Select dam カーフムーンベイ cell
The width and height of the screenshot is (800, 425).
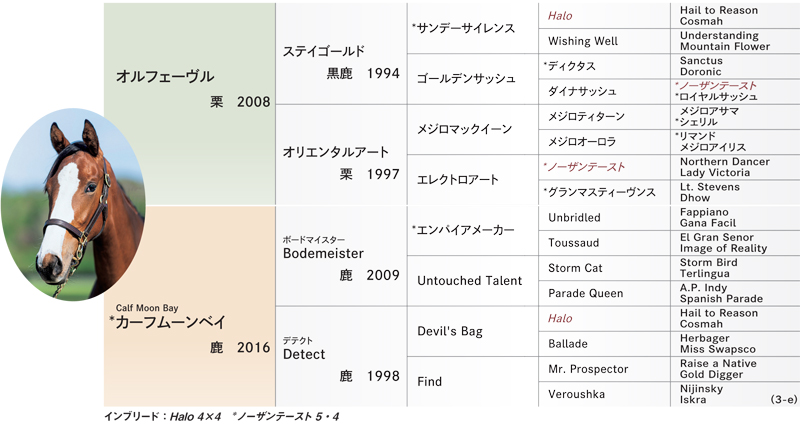coord(189,306)
